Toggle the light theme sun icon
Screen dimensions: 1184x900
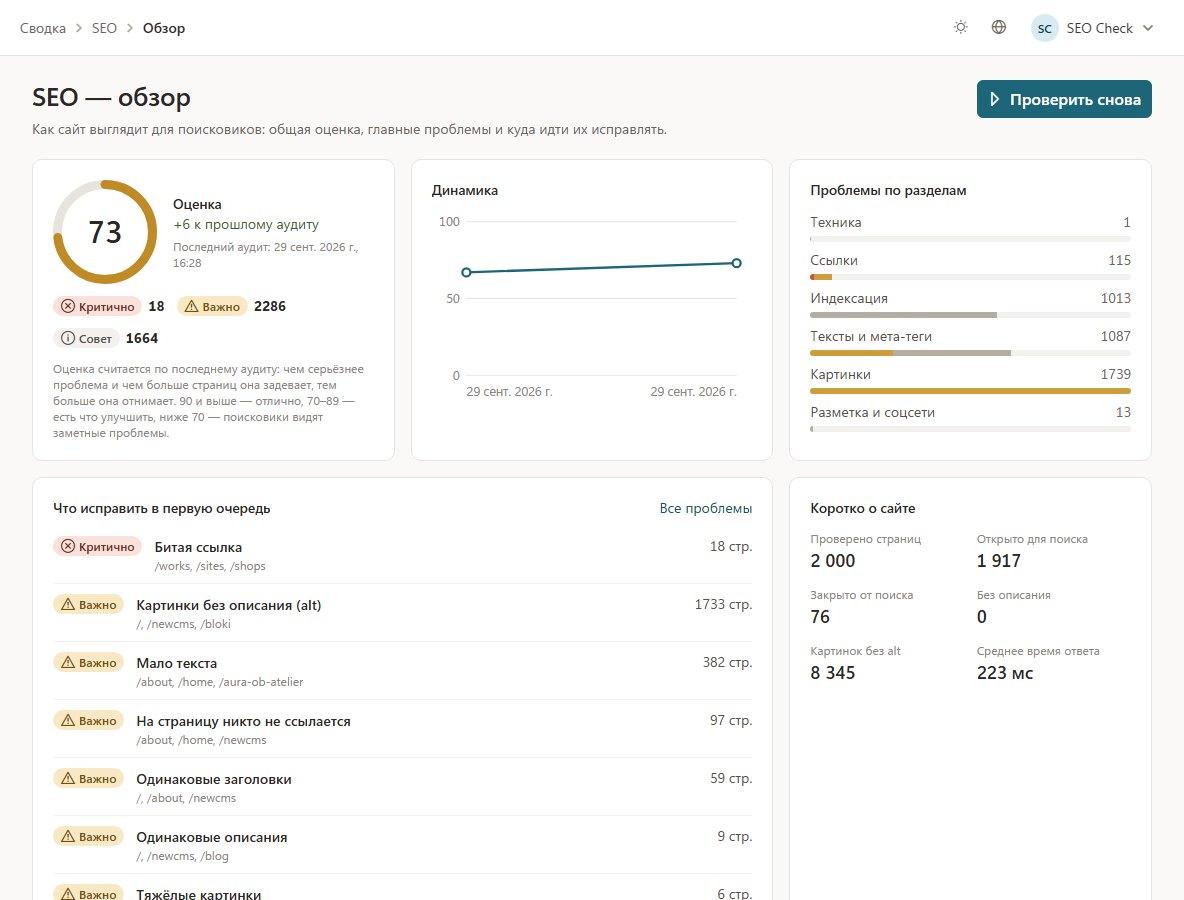960,28
